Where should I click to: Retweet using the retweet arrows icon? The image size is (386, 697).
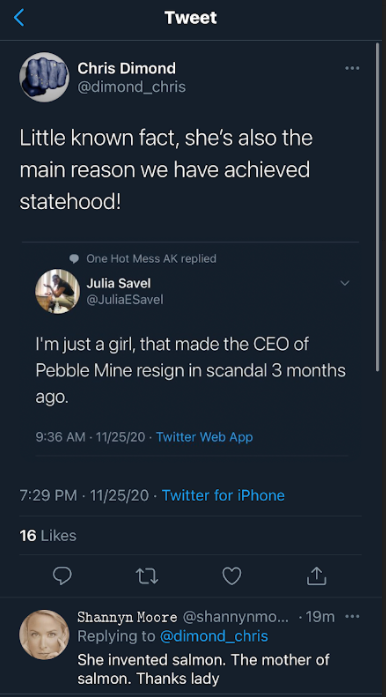(x=147, y=576)
